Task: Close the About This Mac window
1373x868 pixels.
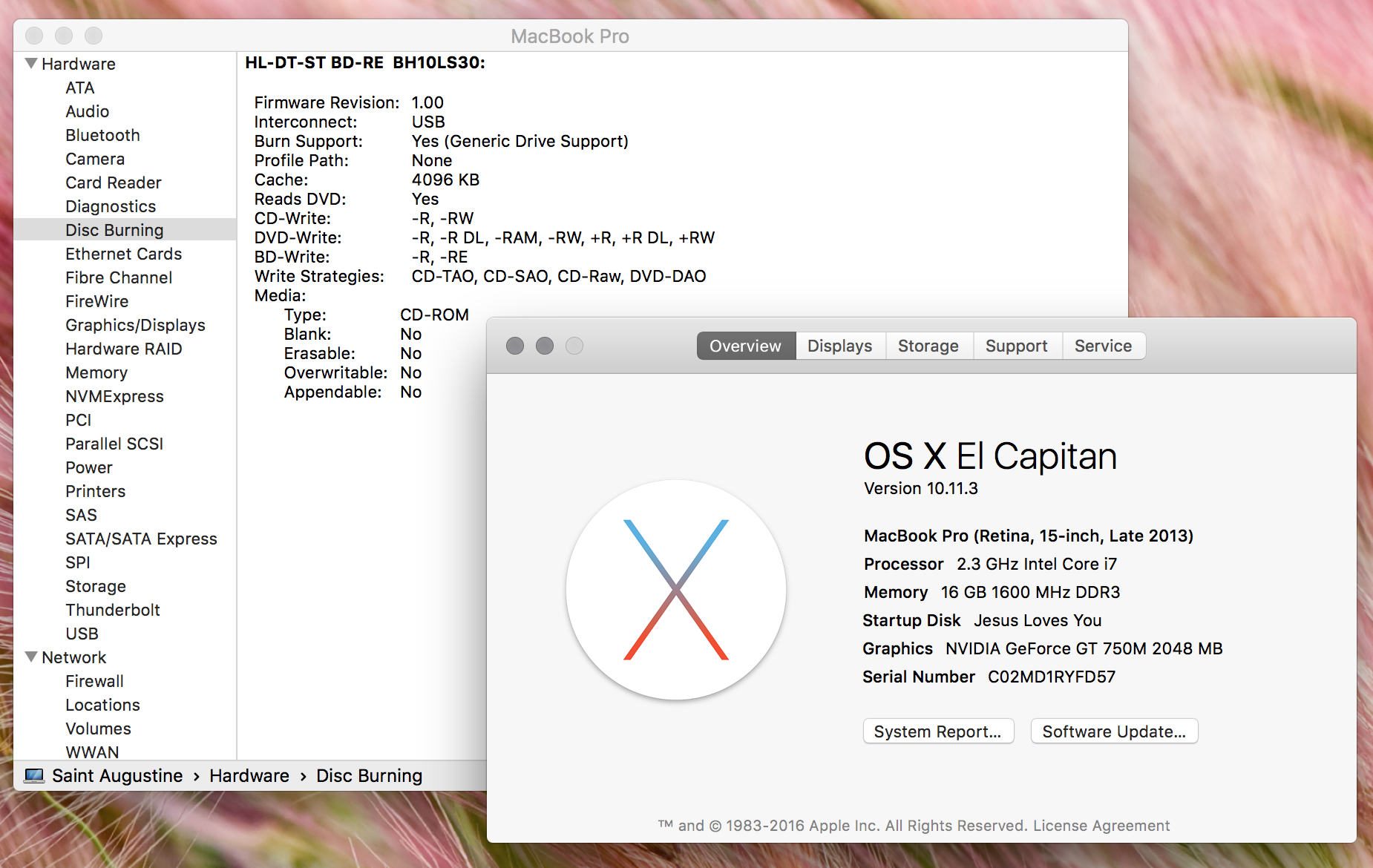Action: click(515, 346)
